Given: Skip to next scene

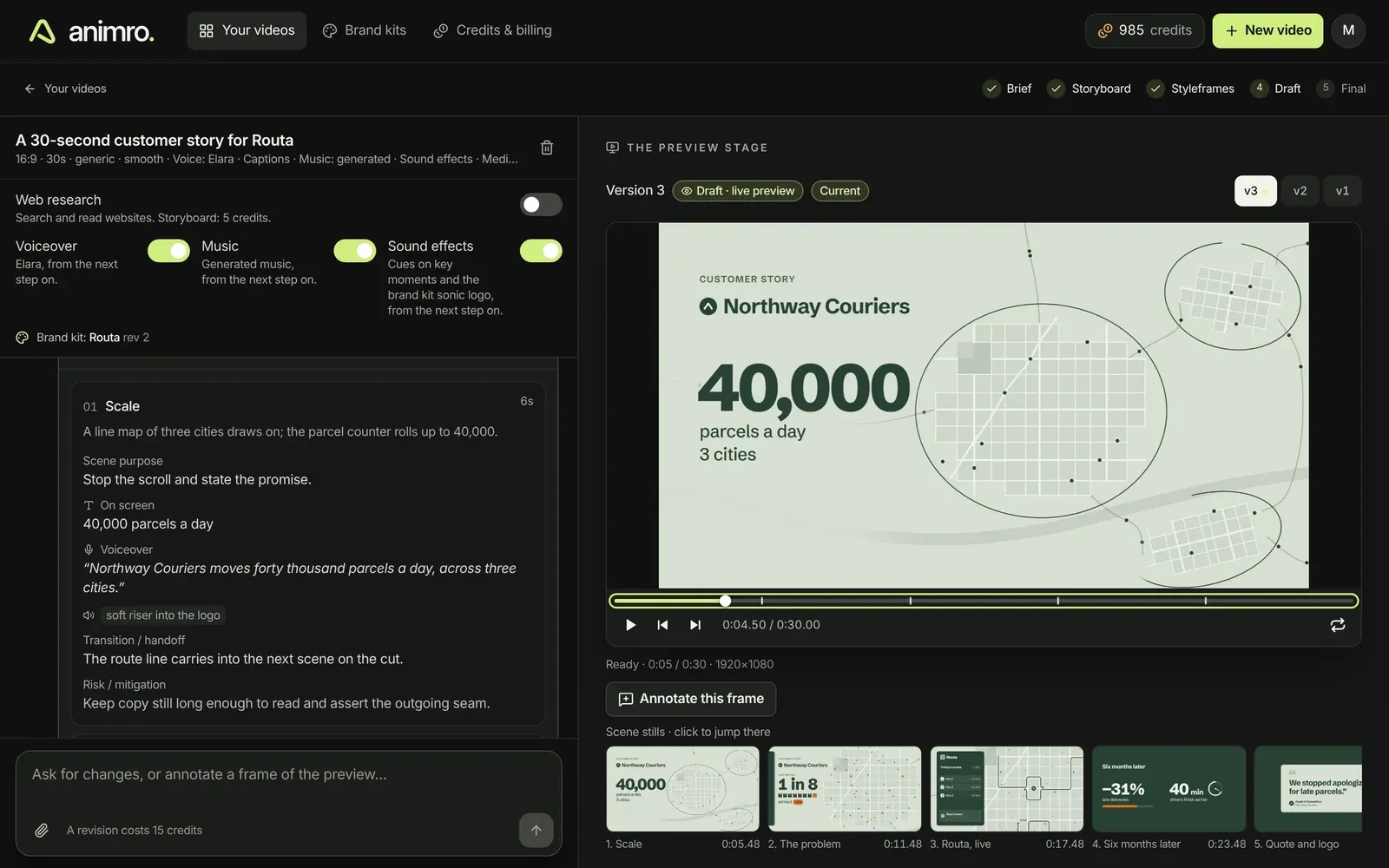Looking at the screenshot, I should [x=695, y=625].
